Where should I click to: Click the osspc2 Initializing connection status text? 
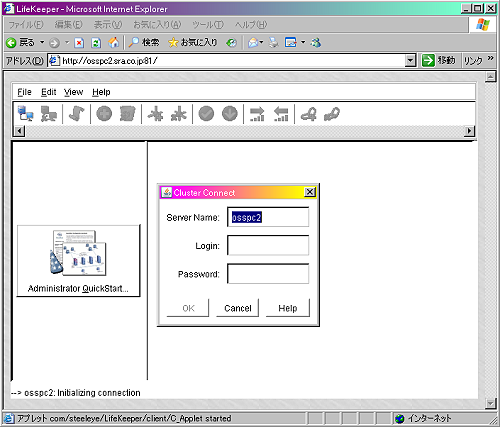point(76,393)
